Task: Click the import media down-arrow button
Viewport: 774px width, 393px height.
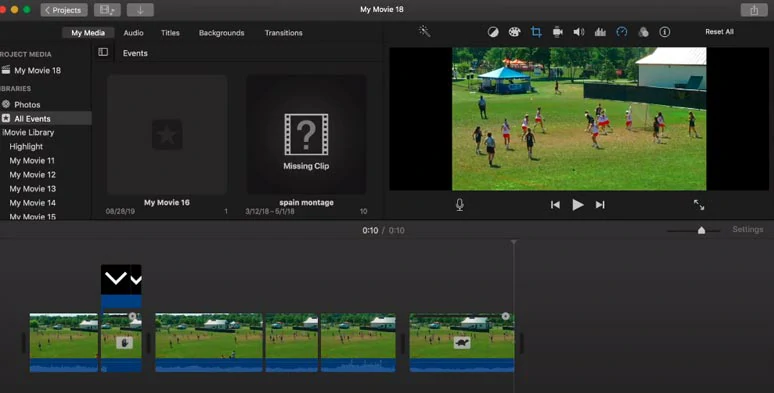Action: click(x=140, y=10)
